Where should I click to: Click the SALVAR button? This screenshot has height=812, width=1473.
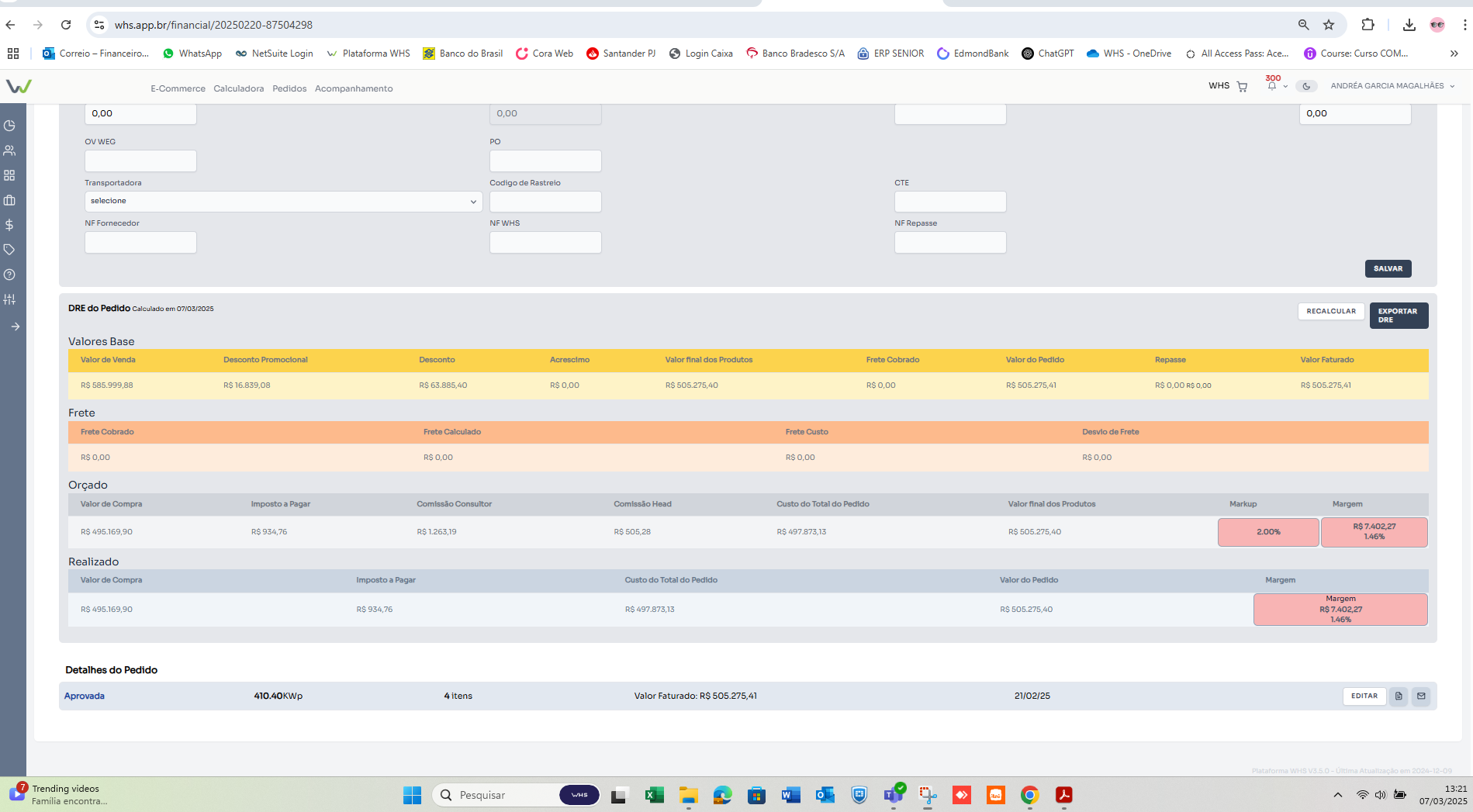point(1388,269)
